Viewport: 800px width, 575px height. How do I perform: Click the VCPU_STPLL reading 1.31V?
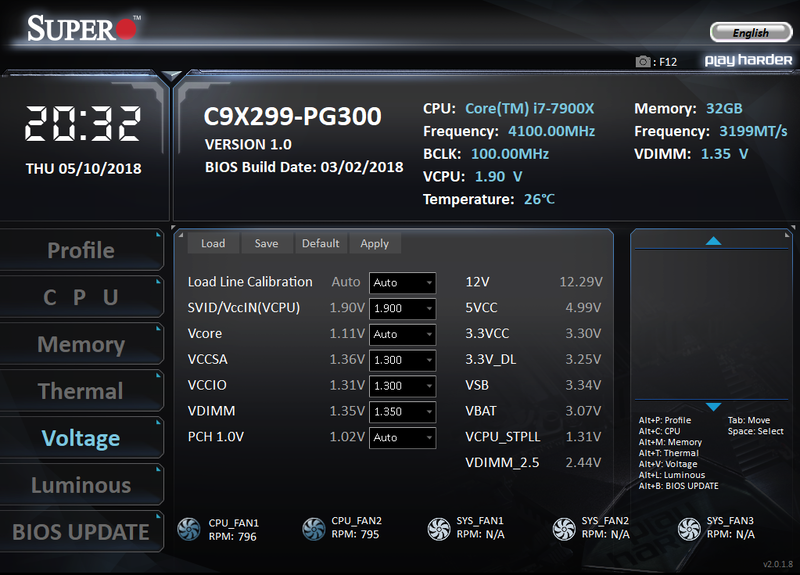click(583, 437)
